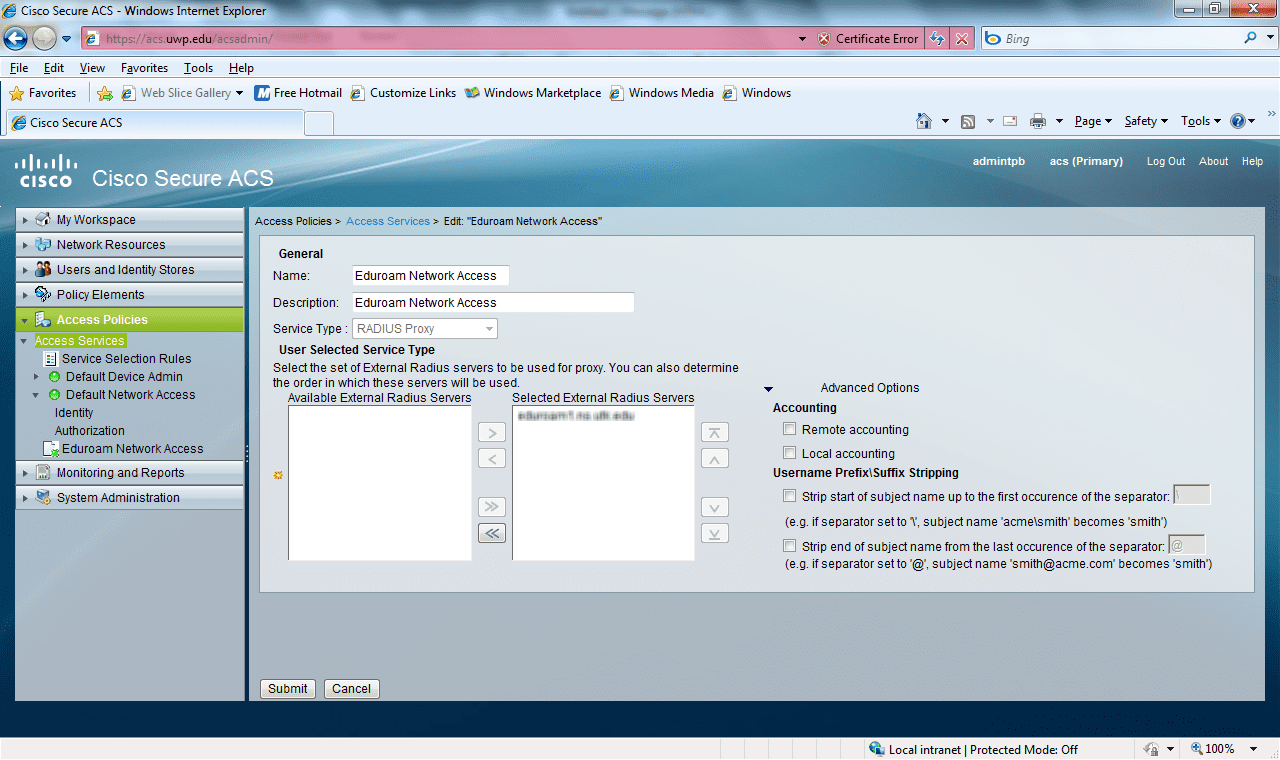1280x760 pixels.
Task: Click the Service Selection Rules icon
Action: click(50, 359)
